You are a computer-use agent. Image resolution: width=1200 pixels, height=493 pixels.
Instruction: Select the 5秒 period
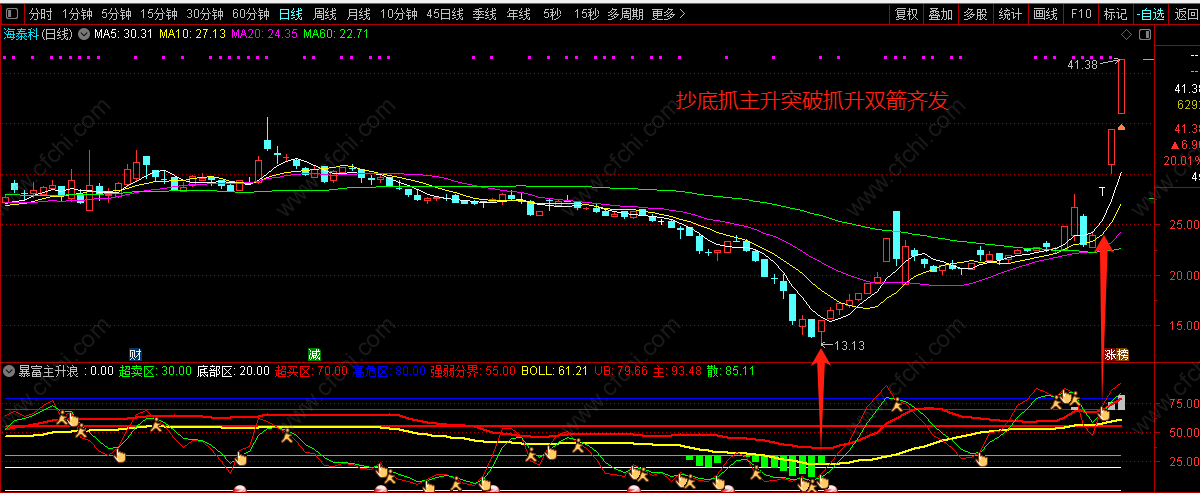click(x=552, y=14)
